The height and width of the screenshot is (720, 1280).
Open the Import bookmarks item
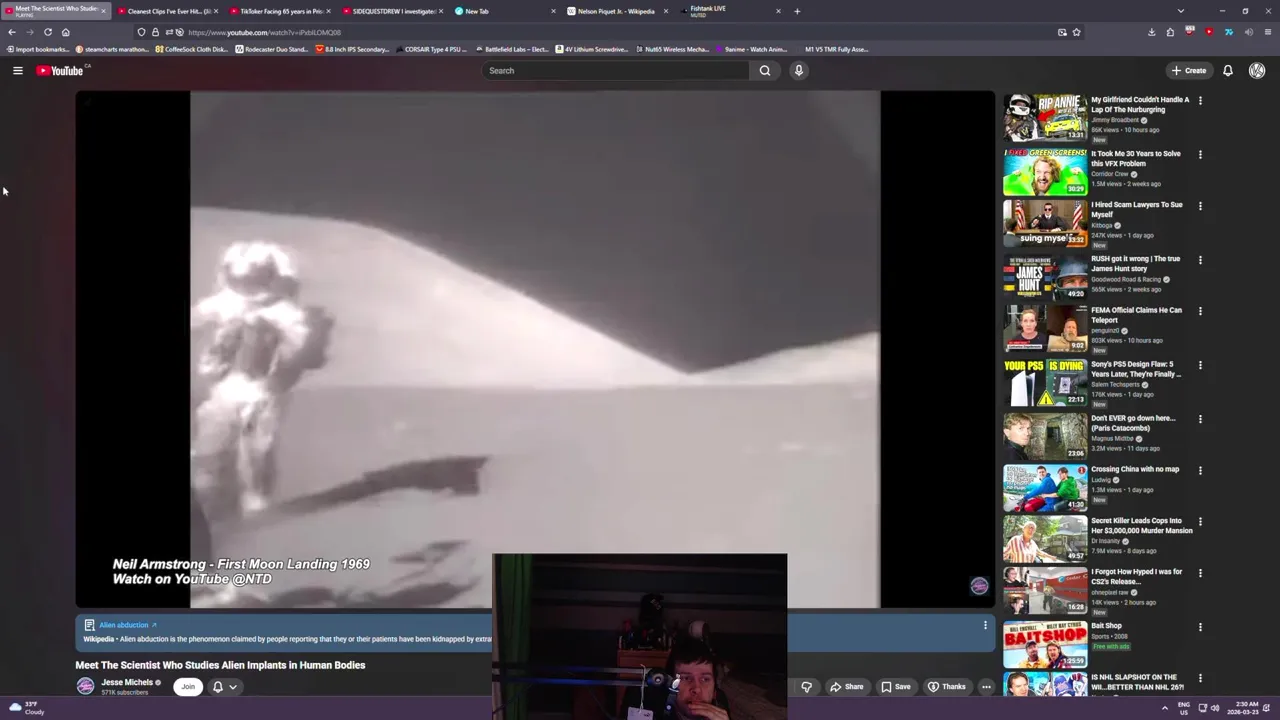click(x=38, y=49)
